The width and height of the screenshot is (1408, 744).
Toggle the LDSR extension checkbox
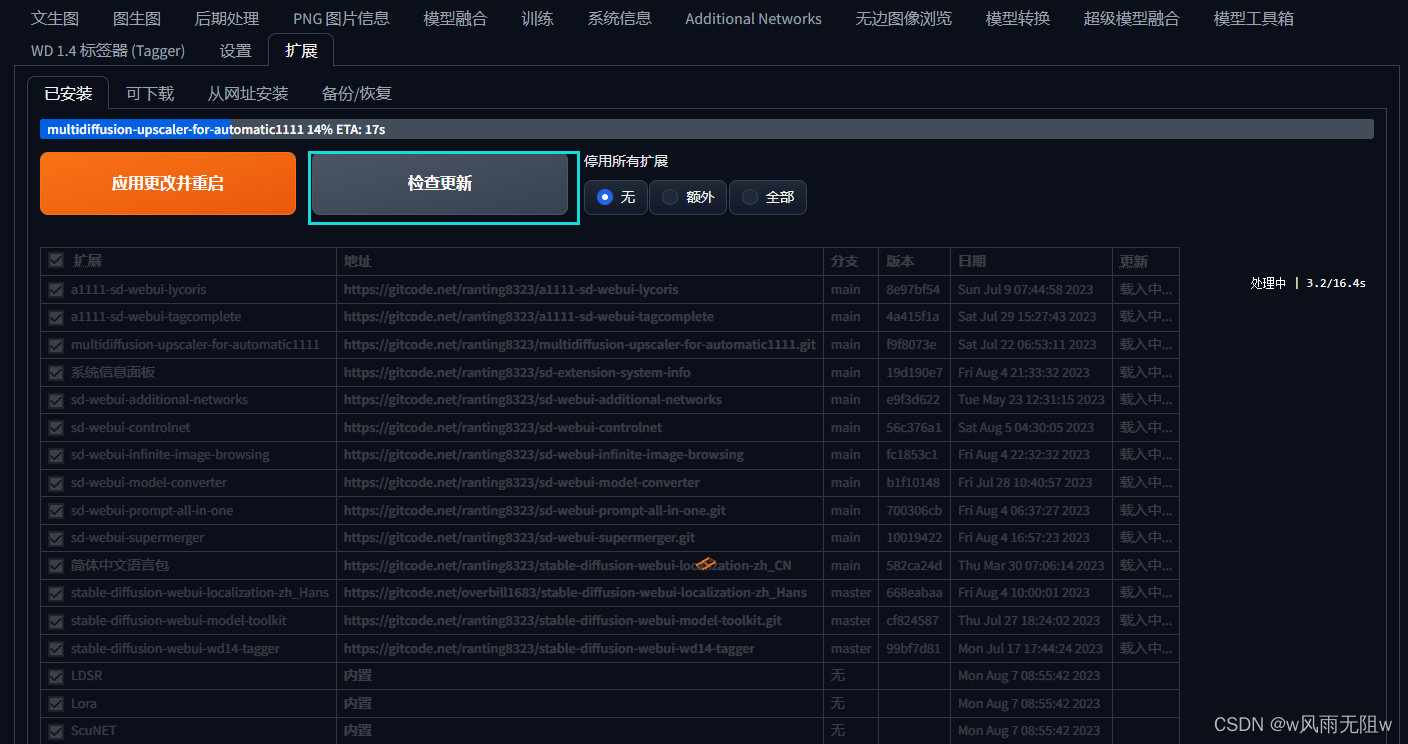coord(56,675)
